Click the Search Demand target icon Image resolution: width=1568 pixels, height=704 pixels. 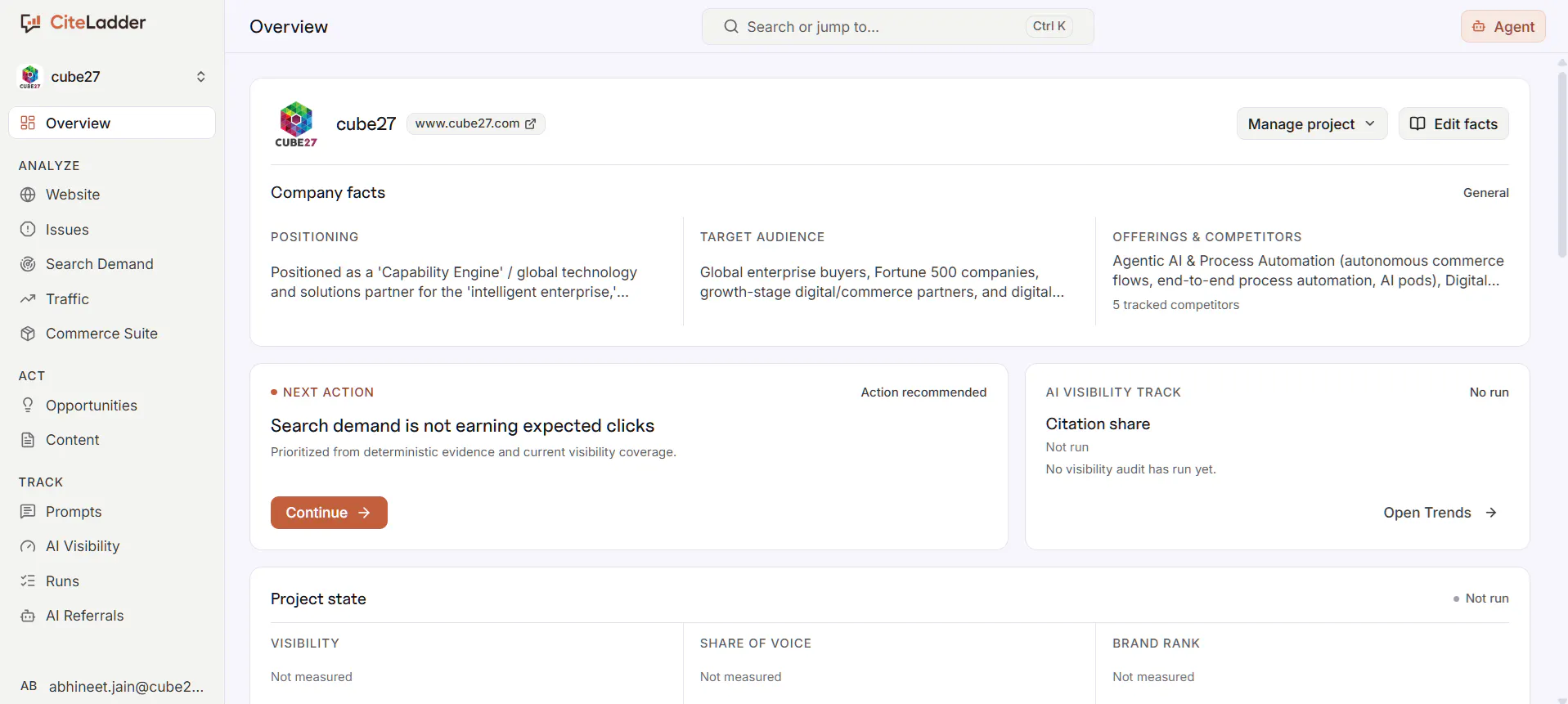pos(28,264)
